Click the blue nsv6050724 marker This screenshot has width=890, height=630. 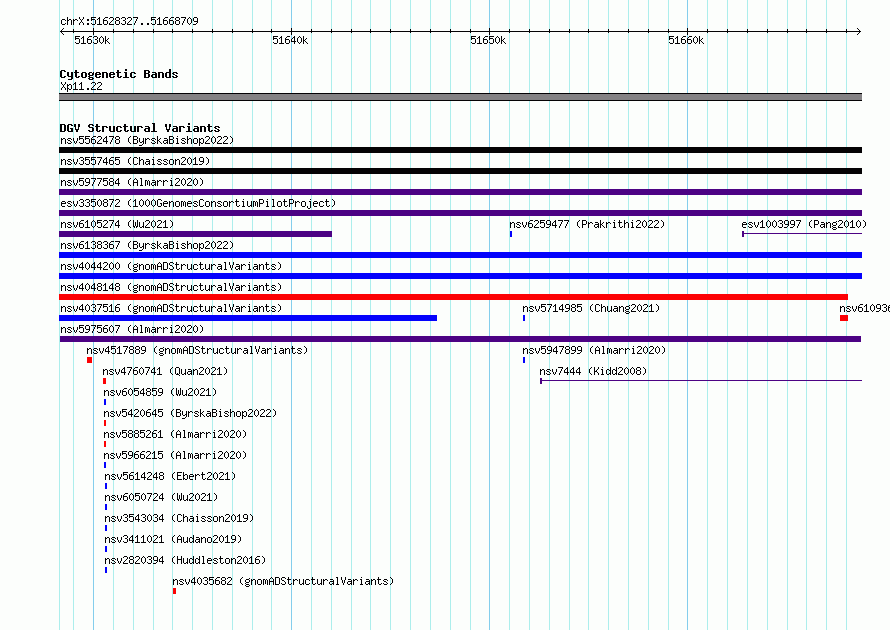pyautogui.click(x=106, y=507)
